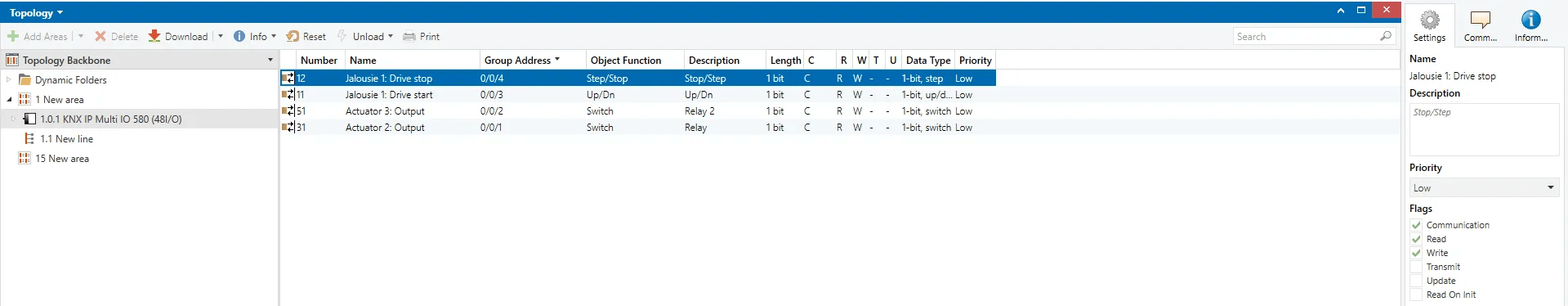1568x306 pixels.
Task: Click the Reset toolbar icon
Action: (x=293, y=36)
